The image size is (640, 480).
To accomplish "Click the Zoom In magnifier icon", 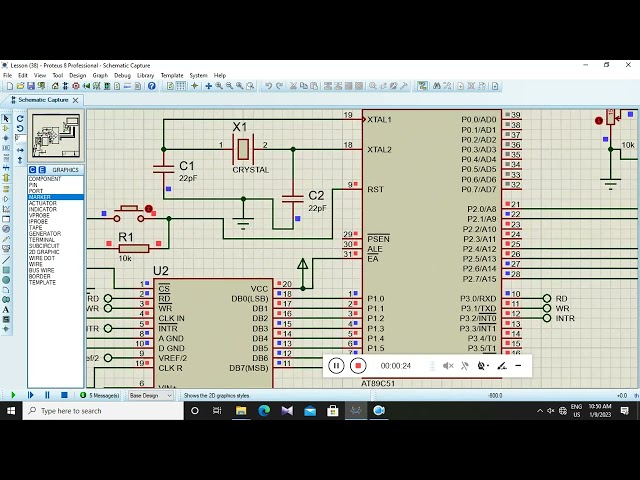I will tap(219, 86).
